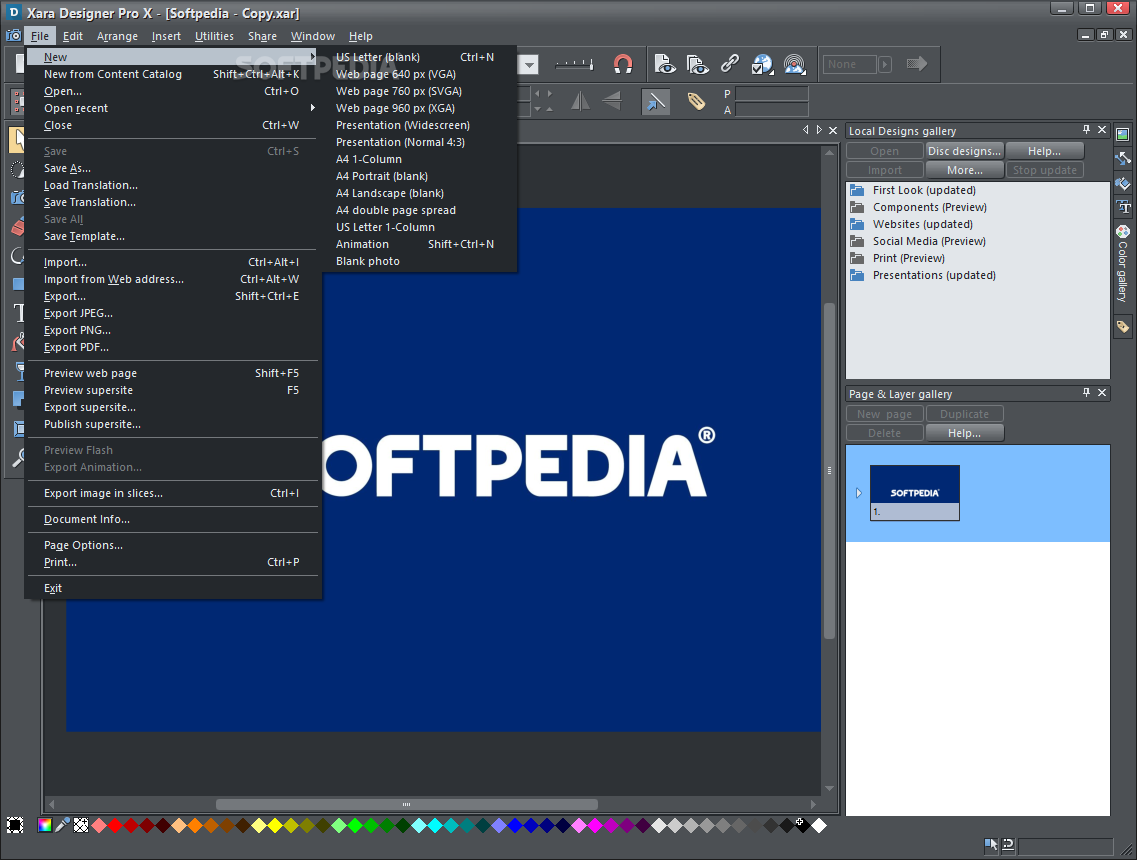
Task: Click Help... button in Page & Layer gallery
Action: click(x=964, y=433)
